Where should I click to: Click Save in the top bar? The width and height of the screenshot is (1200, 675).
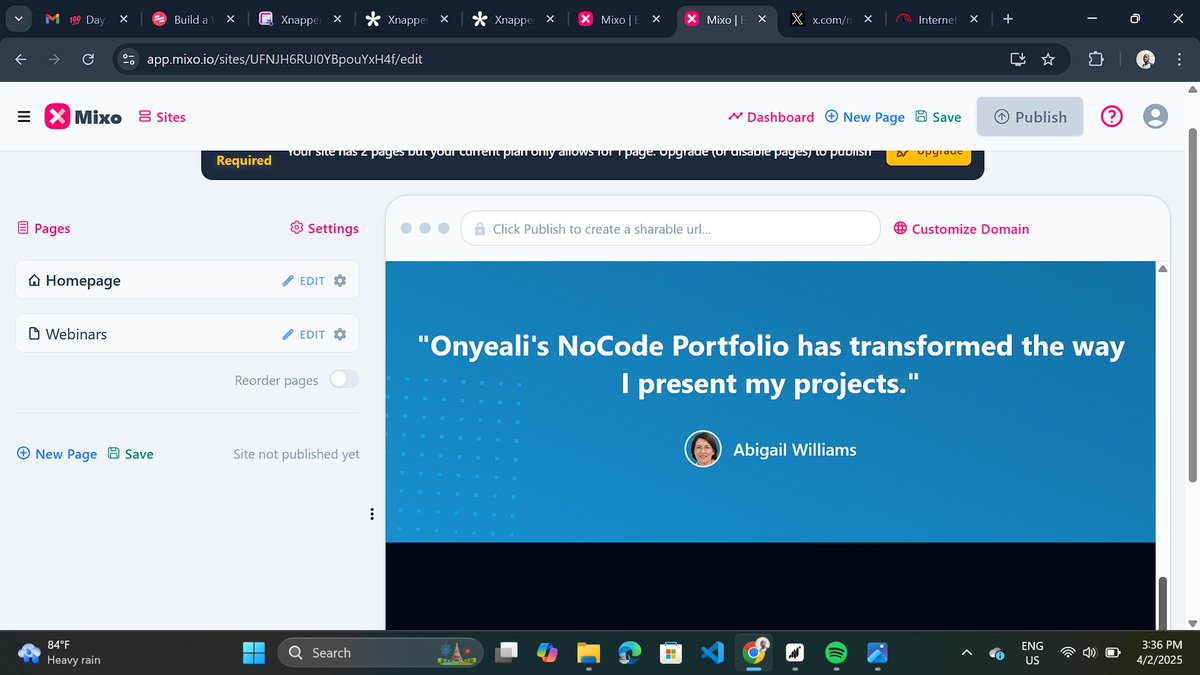[938, 117]
